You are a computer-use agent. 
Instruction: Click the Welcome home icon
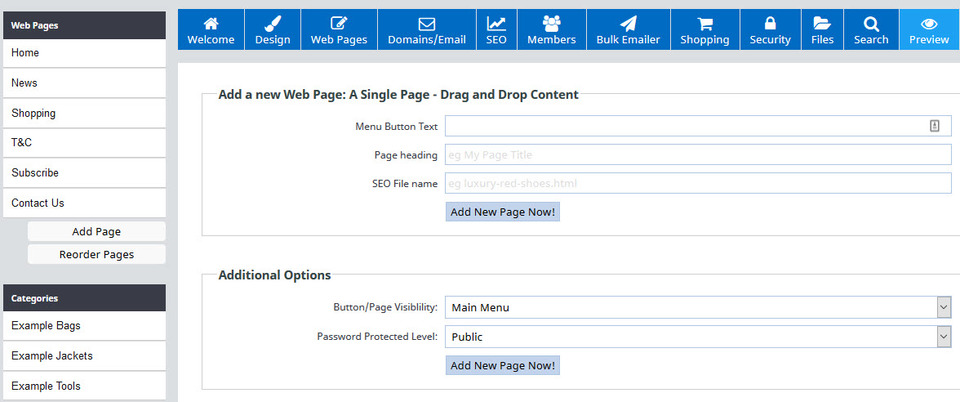tap(210, 24)
